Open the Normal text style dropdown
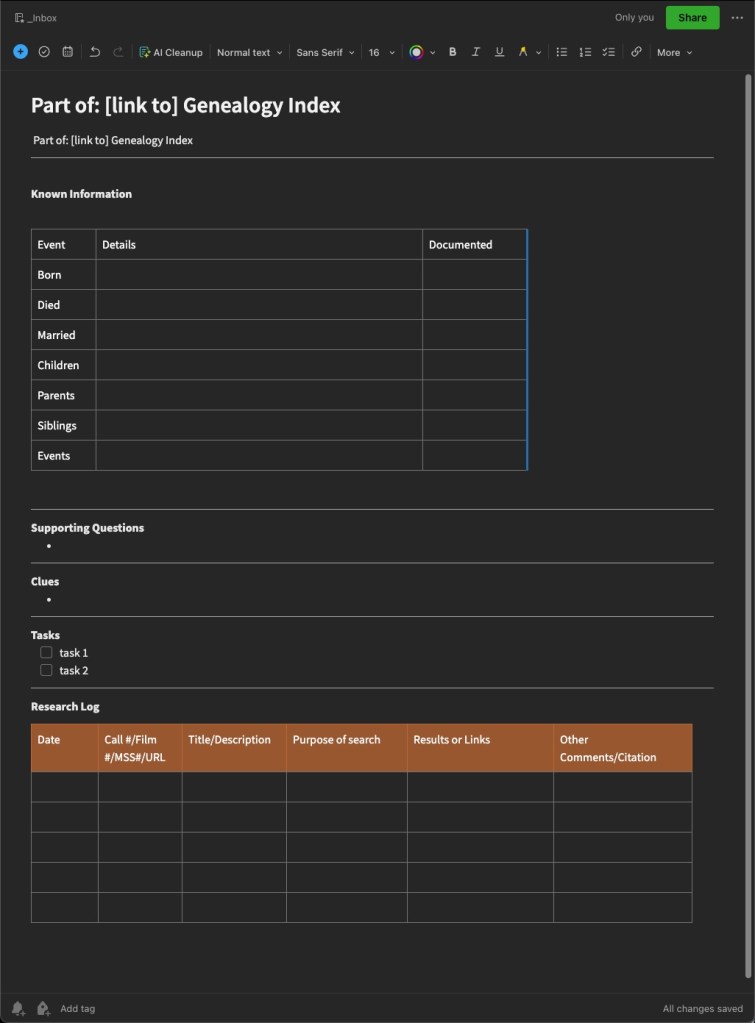The image size is (755, 1023). coord(249,52)
